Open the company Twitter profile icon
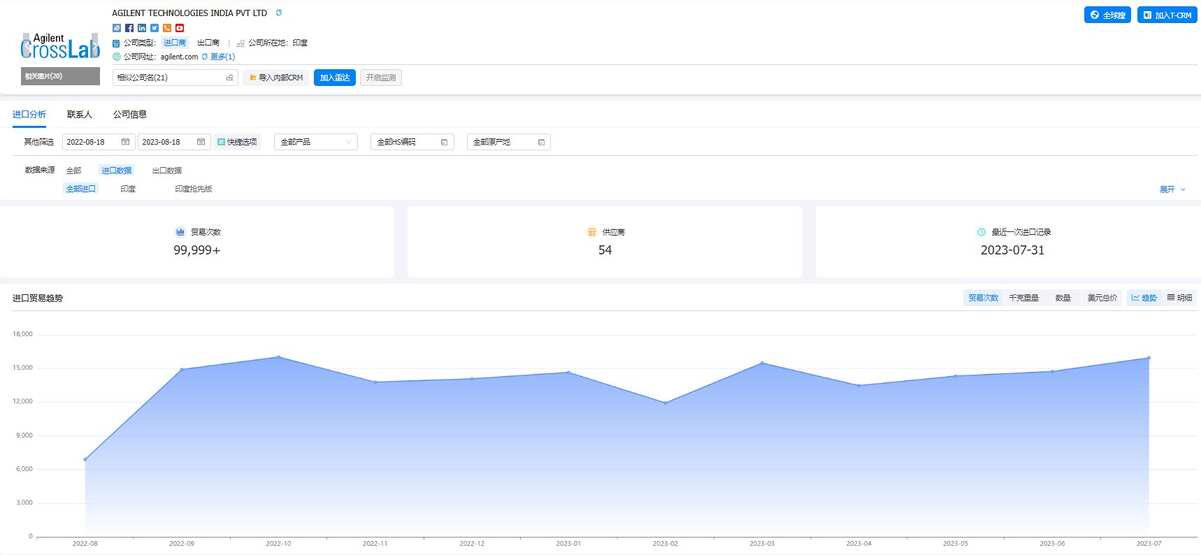The image size is (1201, 555). point(154,28)
